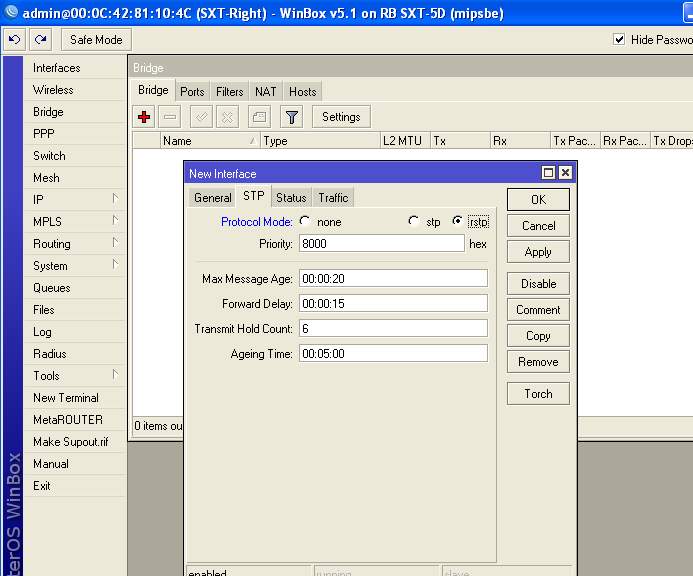Sort by Type column header
The width and height of the screenshot is (693, 576).
point(320,141)
